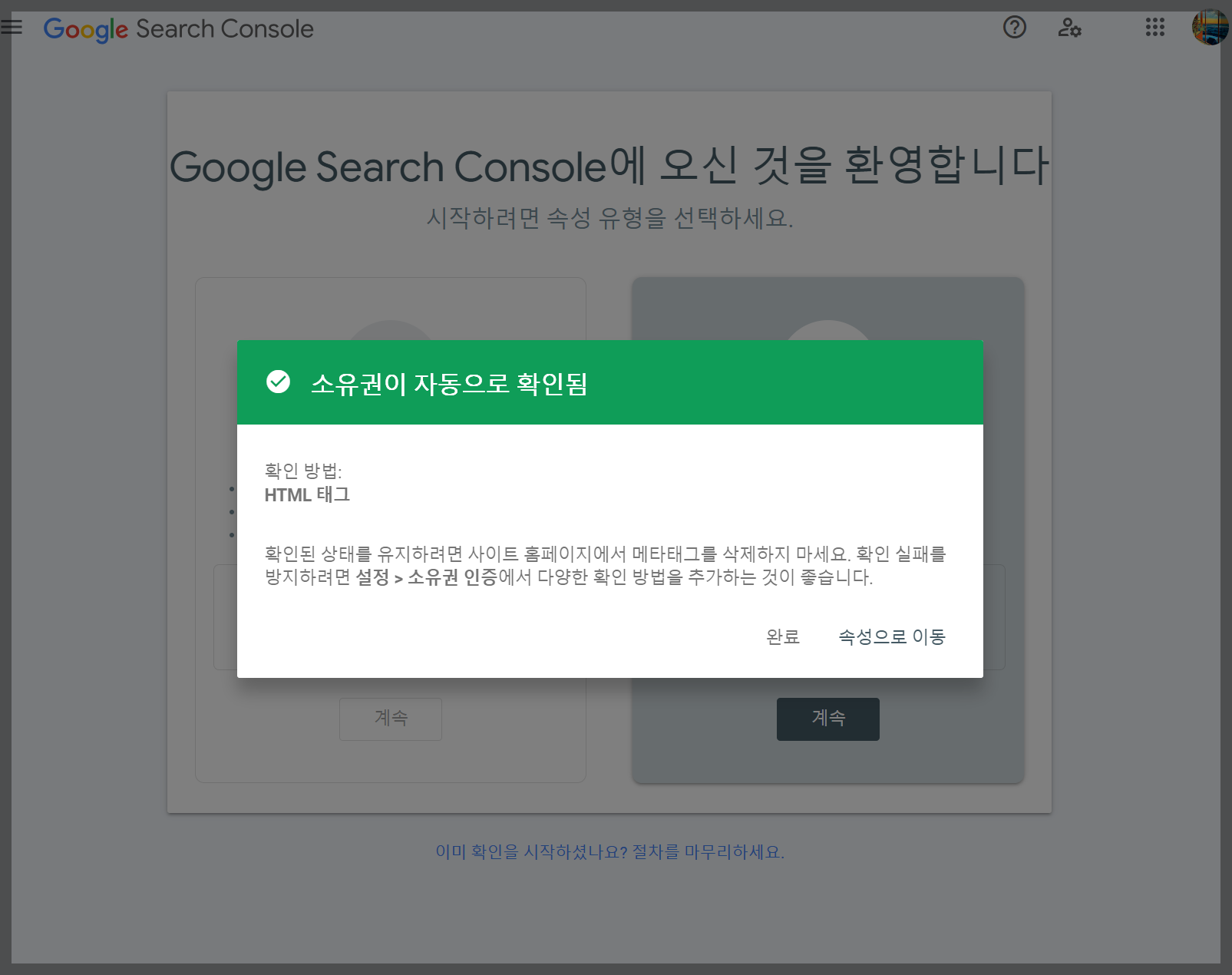The width and height of the screenshot is (1232, 975).
Task: Click the white checkmark icon in header
Action: point(278,382)
